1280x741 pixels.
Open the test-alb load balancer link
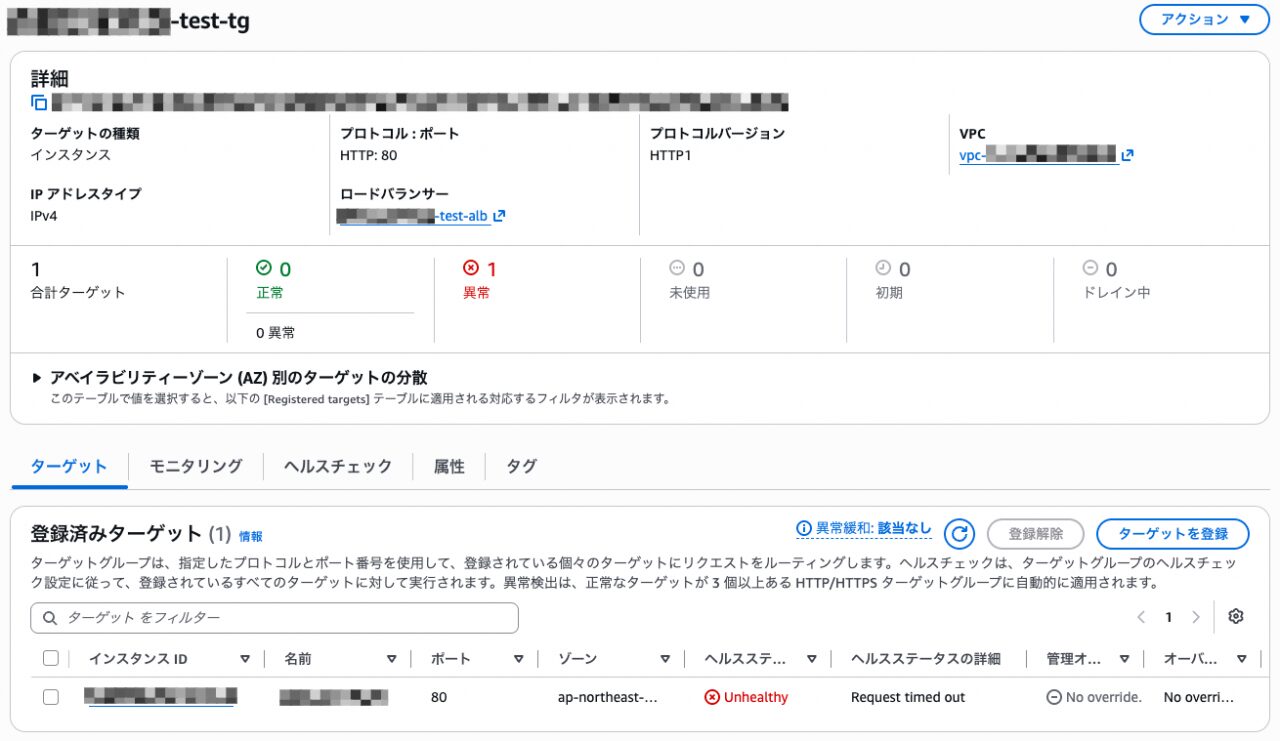(414, 215)
